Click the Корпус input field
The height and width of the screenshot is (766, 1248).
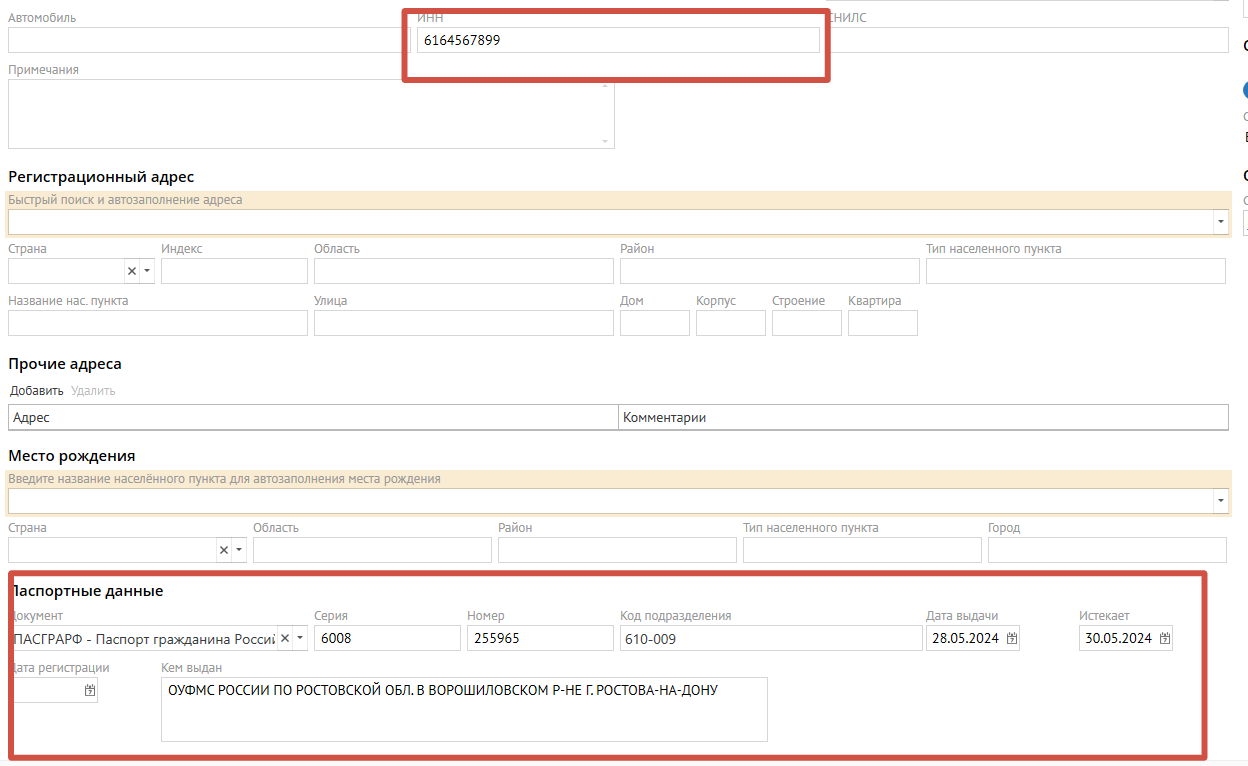[731, 323]
